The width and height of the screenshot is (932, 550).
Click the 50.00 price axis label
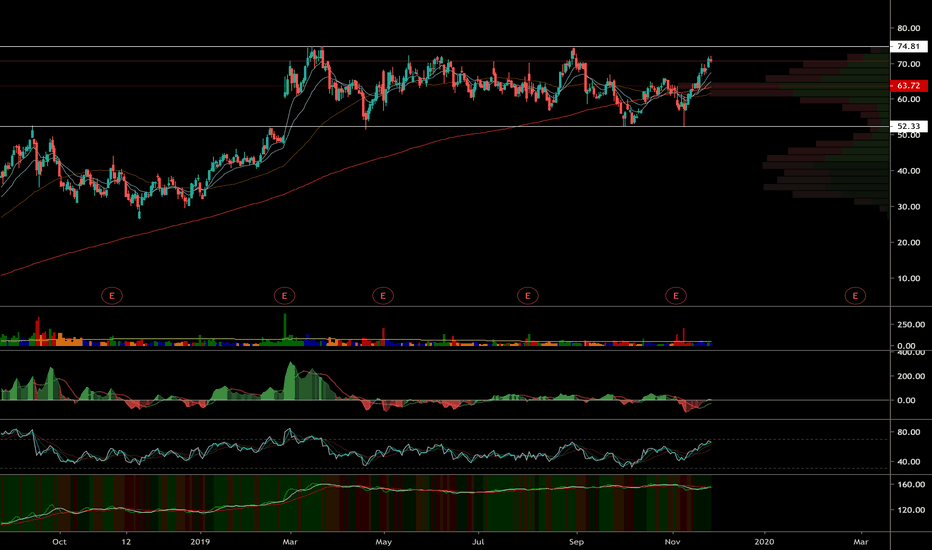[x=909, y=135]
